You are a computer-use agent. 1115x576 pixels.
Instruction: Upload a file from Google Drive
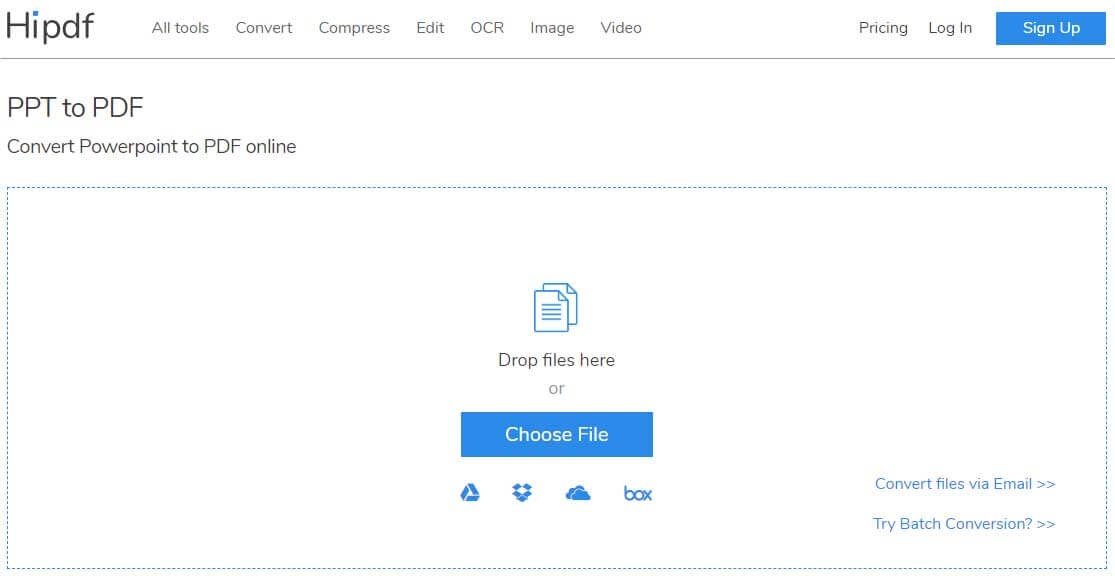[470, 493]
